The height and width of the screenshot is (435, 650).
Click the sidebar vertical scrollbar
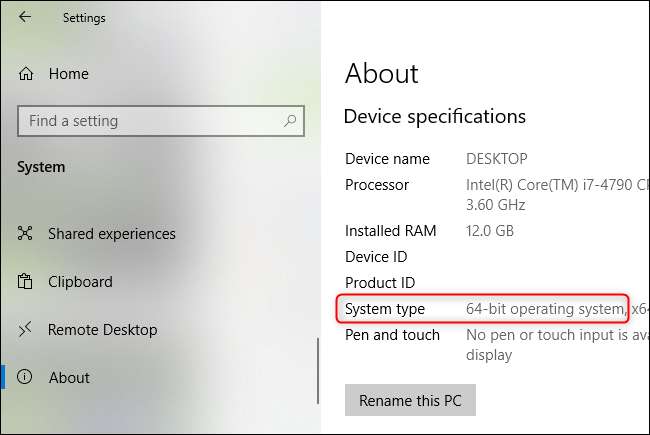(318, 370)
